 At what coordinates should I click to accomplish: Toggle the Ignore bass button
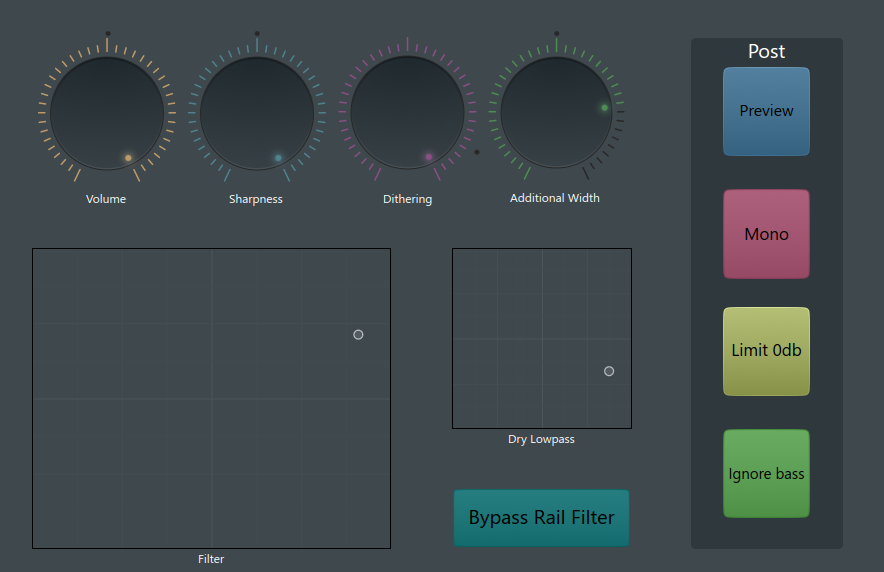pos(766,473)
